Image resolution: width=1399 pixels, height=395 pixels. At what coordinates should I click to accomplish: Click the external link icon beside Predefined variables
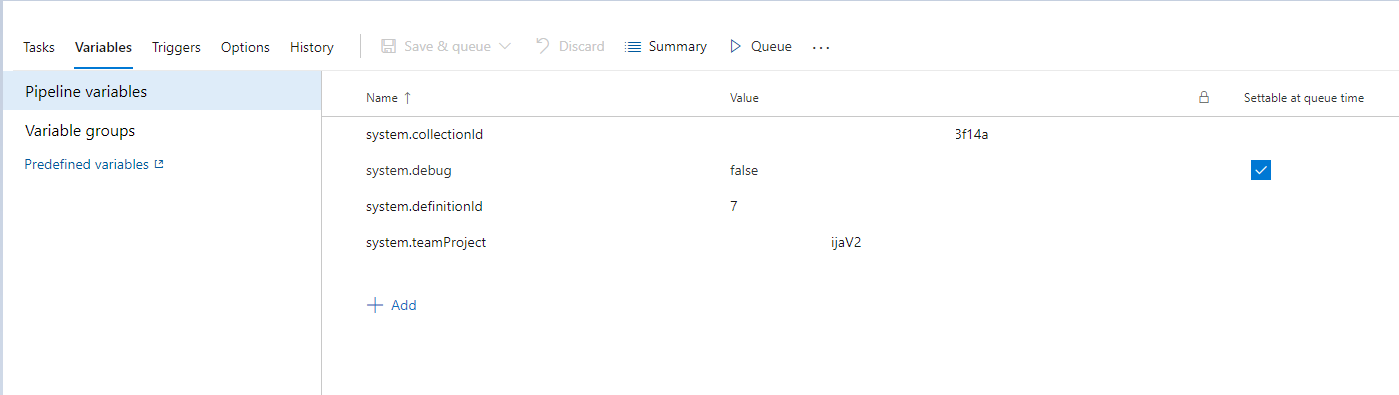point(159,164)
